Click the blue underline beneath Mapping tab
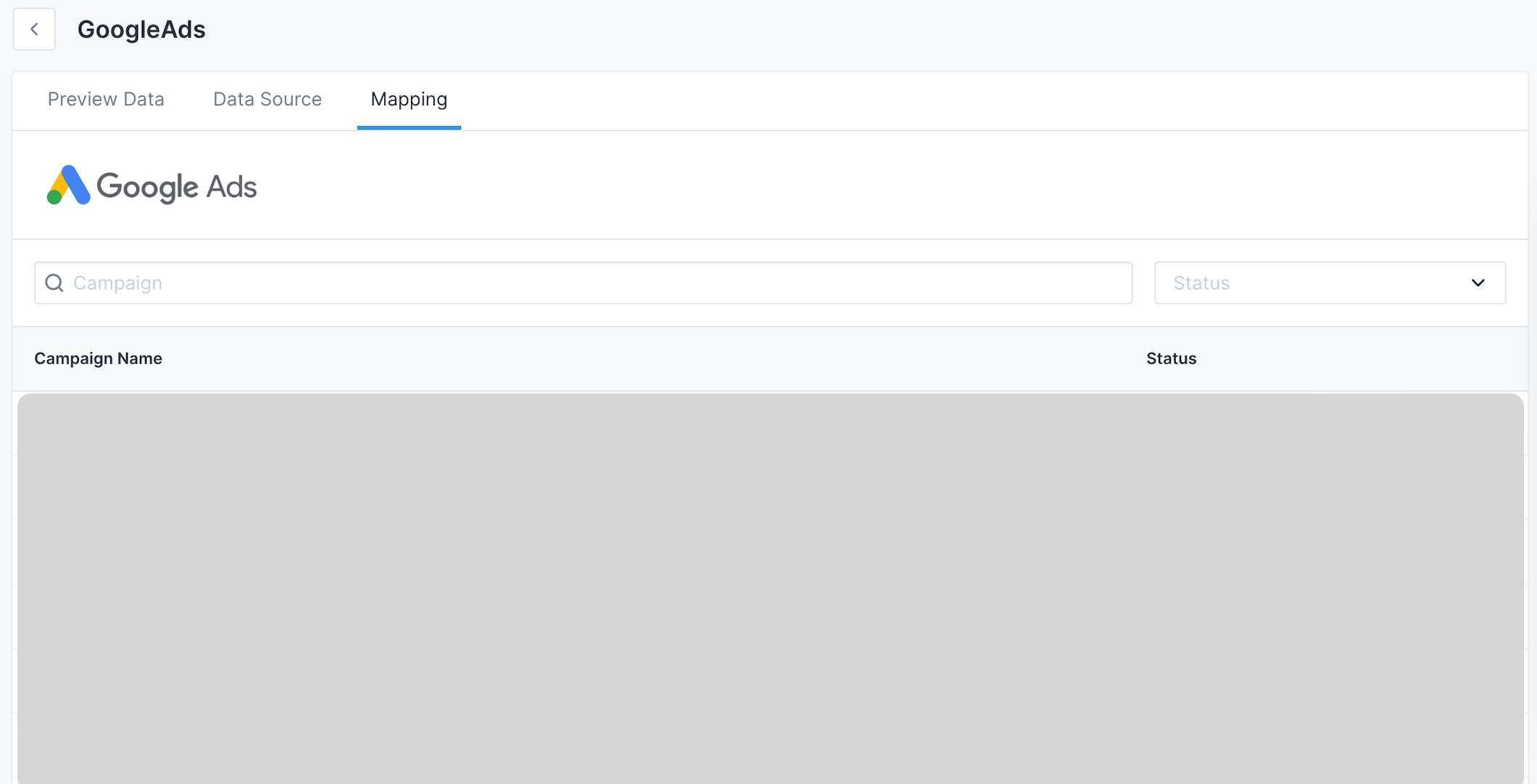1537x784 pixels. [x=408, y=128]
